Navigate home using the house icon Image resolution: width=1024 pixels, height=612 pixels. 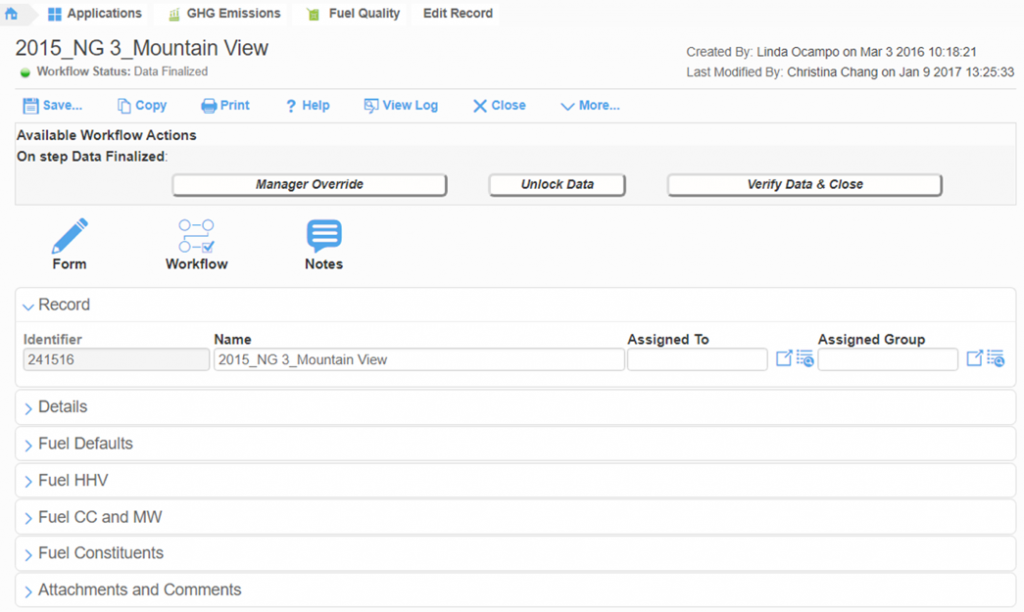[x=10, y=13]
